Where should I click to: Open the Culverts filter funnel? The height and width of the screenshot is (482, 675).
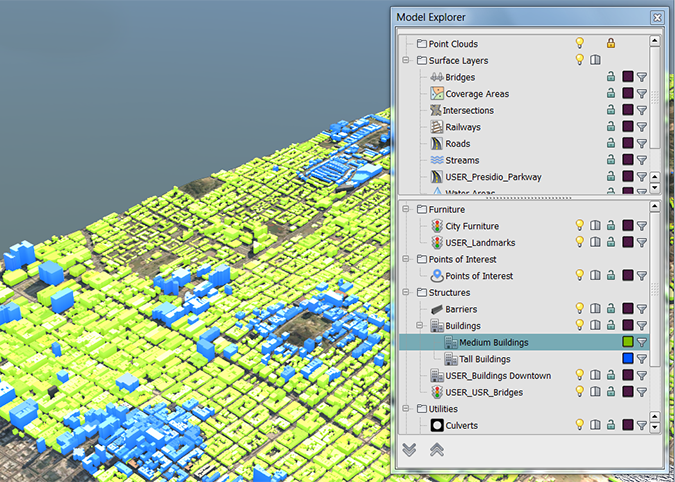pyautogui.click(x=642, y=425)
